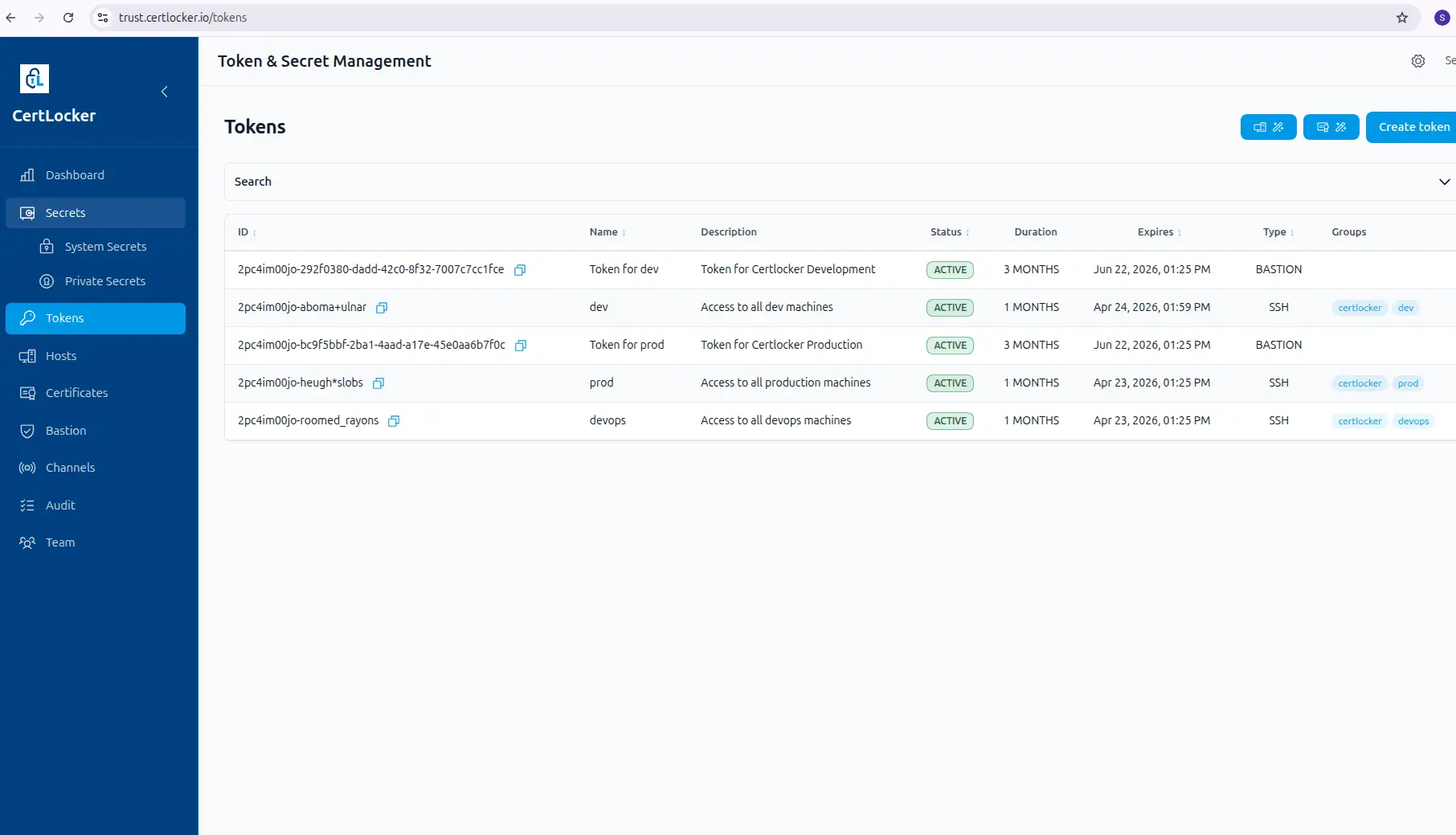Screen dimensions: 1456x835
Task: Click ID '2pc4im00jo-roomed_rayons'
Action: [308, 420]
